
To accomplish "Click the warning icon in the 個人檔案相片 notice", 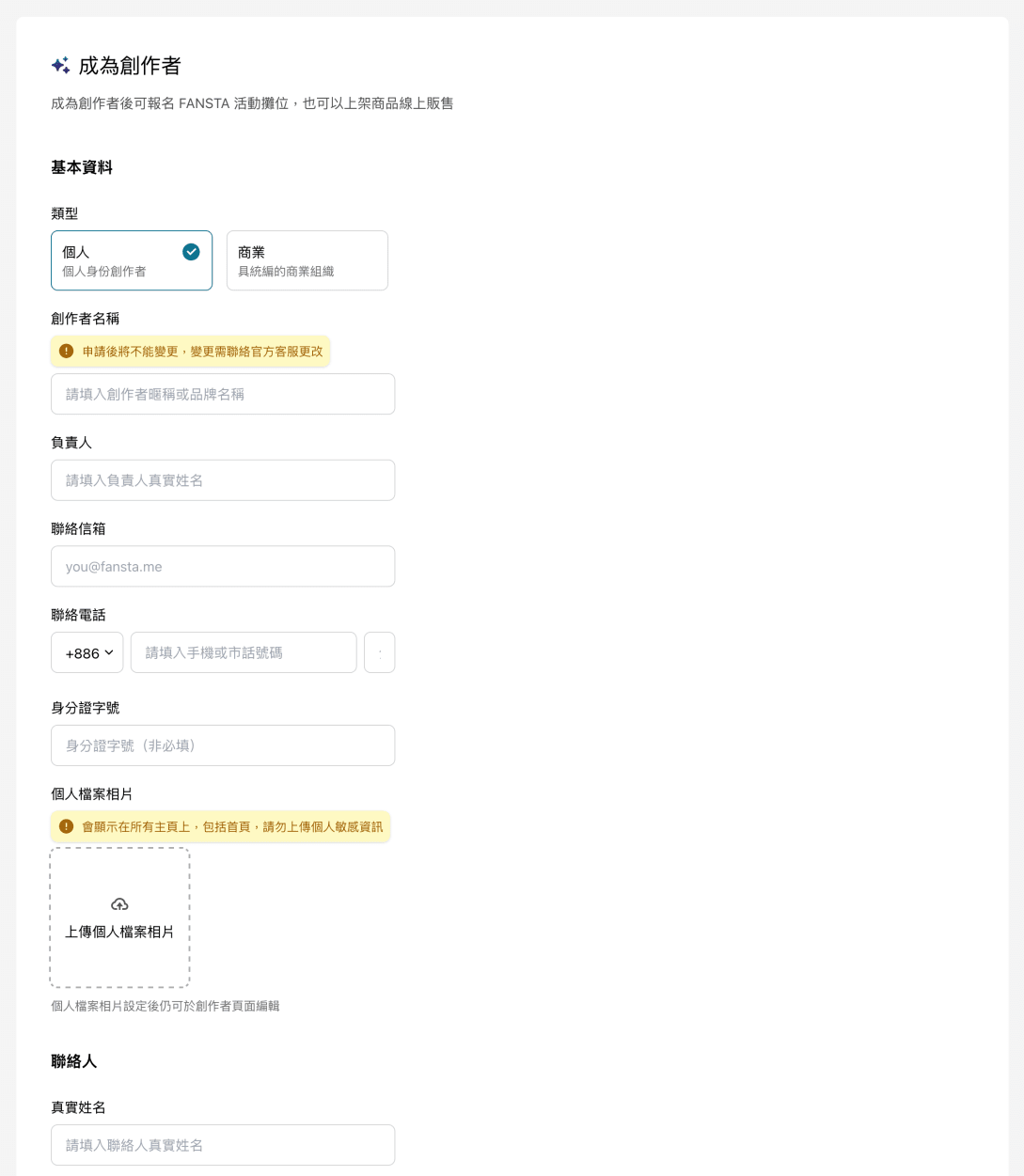I will [66, 826].
